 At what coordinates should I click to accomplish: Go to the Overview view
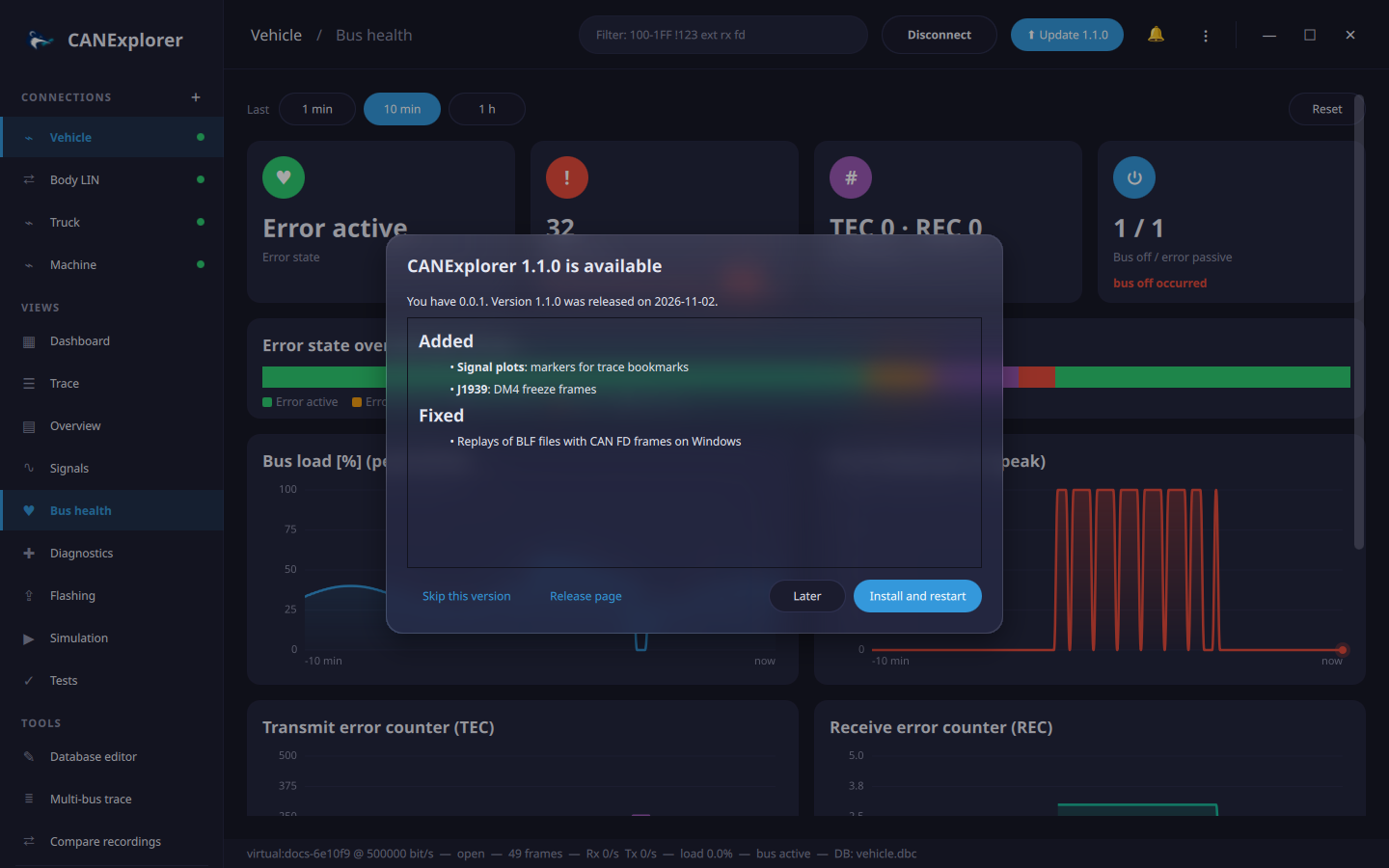112,426
